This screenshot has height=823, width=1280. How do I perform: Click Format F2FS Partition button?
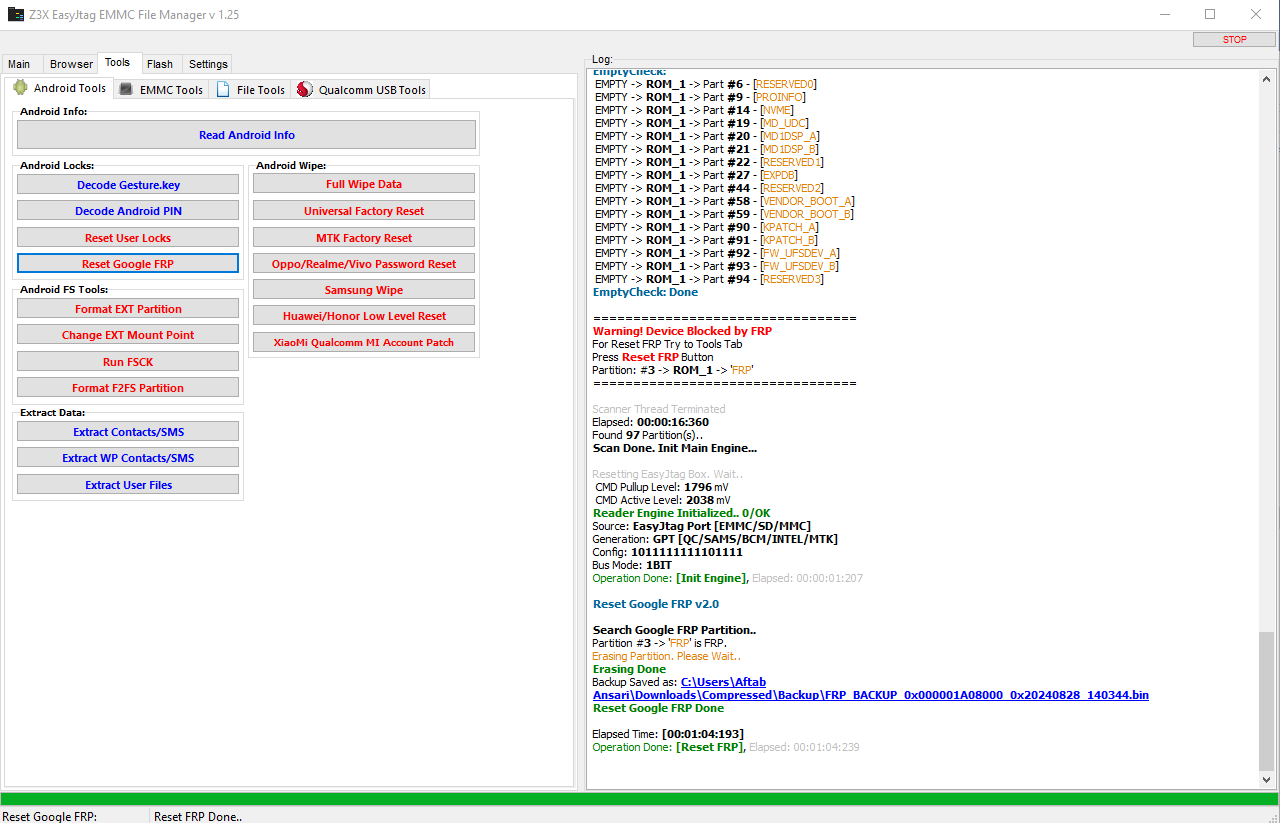tap(128, 388)
